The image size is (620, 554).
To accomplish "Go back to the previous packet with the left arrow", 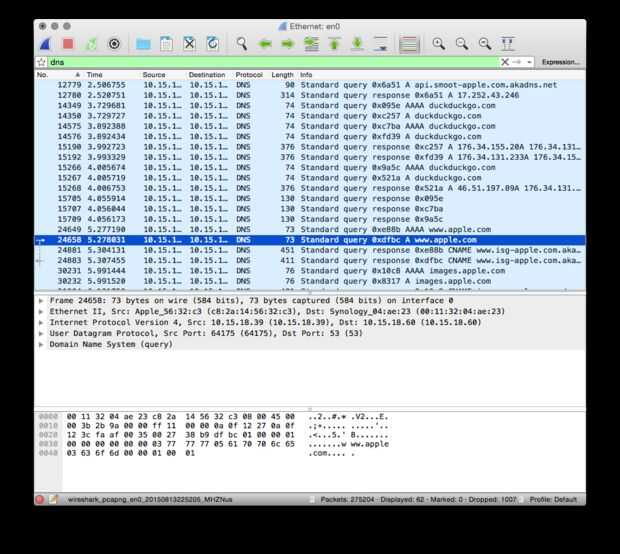I will point(265,44).
